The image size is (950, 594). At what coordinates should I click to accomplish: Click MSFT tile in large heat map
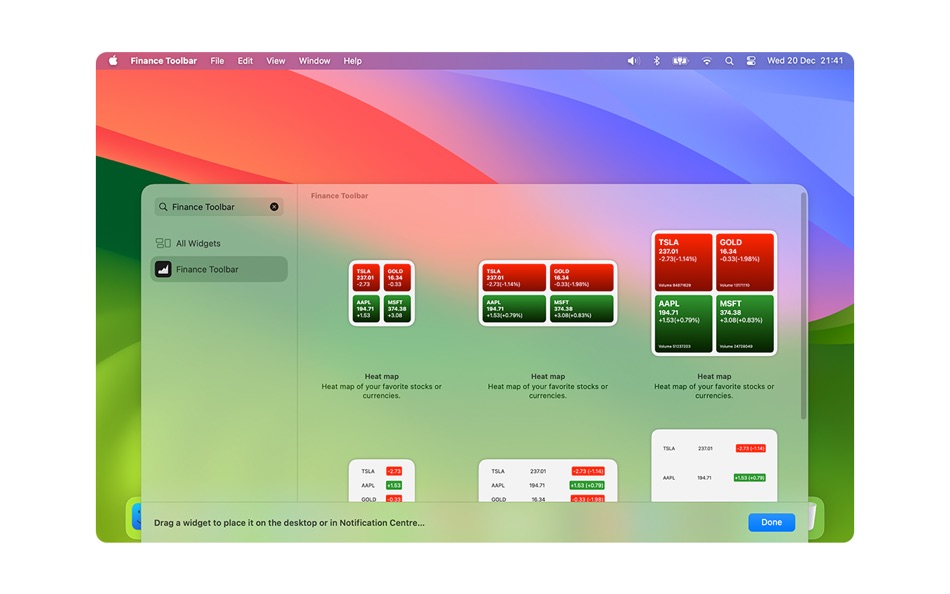(745, 324)
